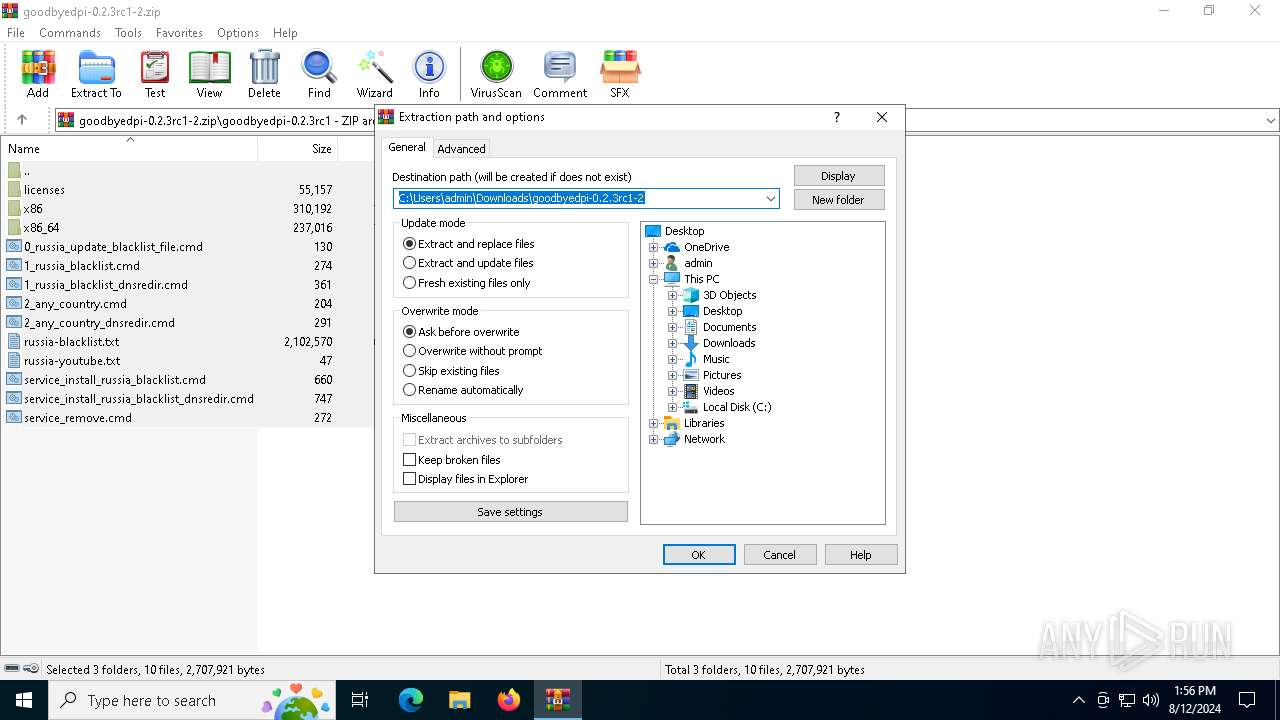The width and height of the screenshot is (1280, 720).
Task: Expand OneDrive tree node
Action: pyautogui.click(x=653, y=247)
